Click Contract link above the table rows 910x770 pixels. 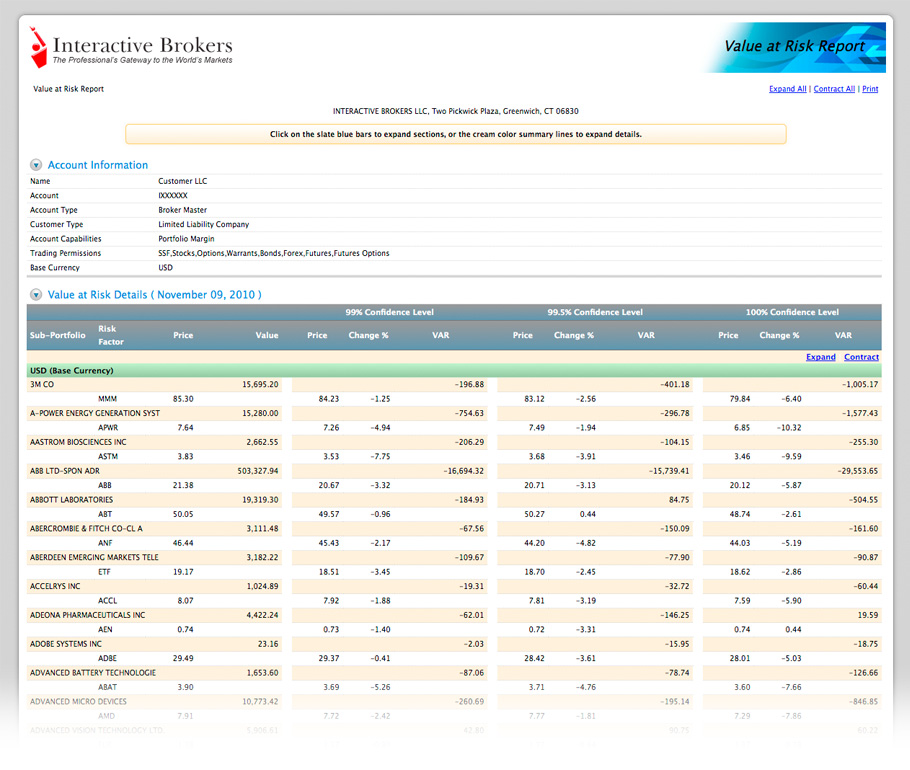[x=861, y=357]
